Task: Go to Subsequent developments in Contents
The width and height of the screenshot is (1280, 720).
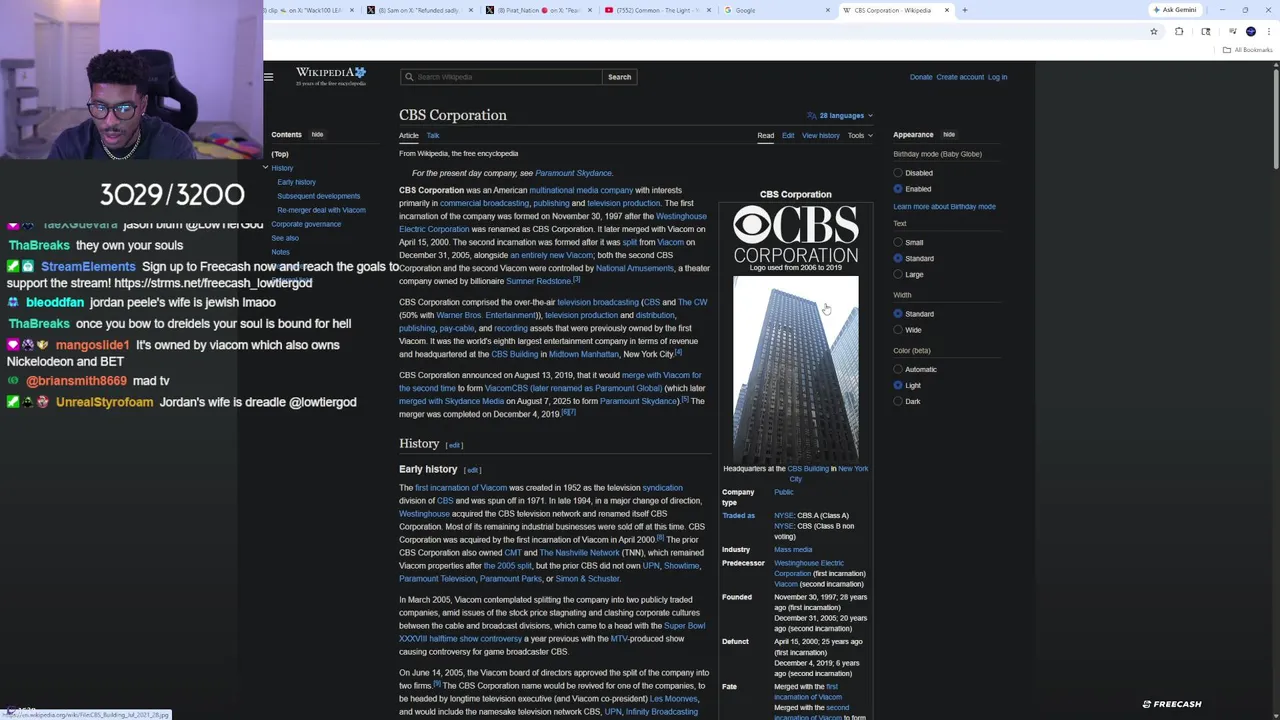Action: pyautogui.click(x=318, y=196)
